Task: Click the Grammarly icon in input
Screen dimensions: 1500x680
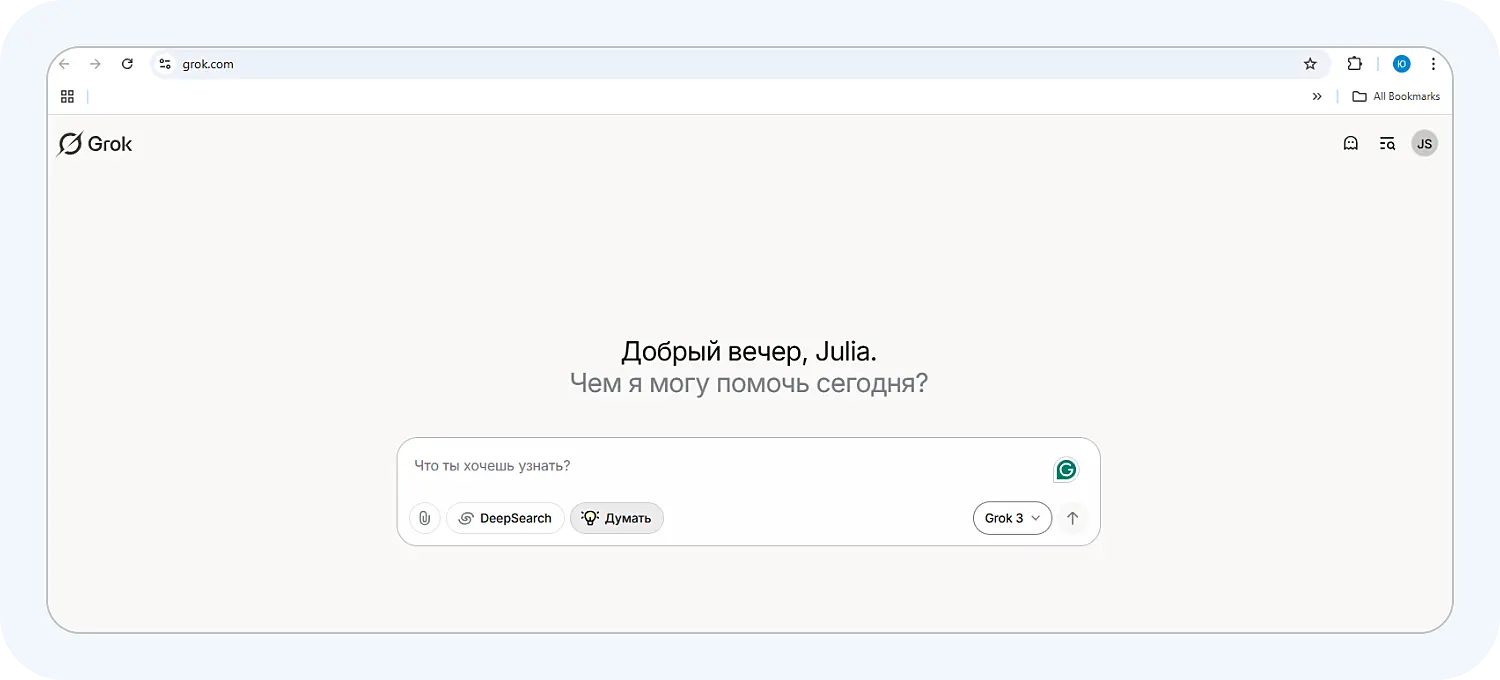Action: [x=1066, y=470]
